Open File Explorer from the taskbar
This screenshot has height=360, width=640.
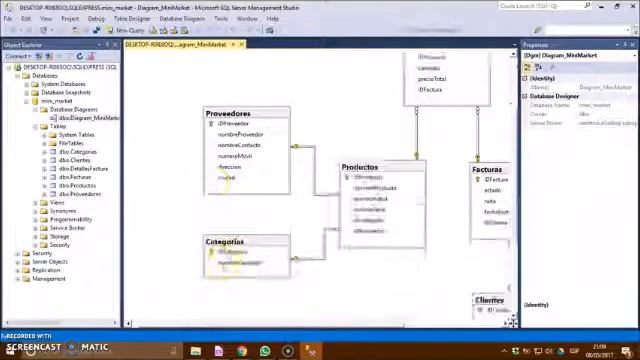point(196,351)
